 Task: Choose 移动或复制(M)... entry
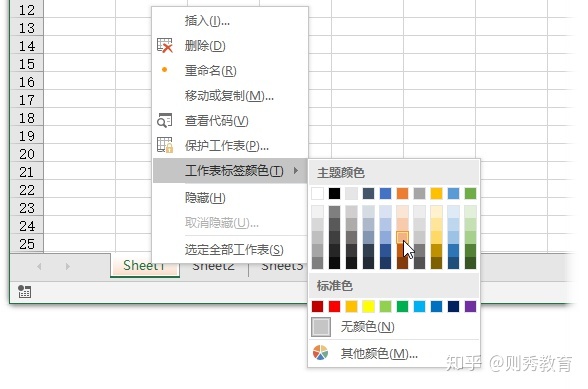(231, 96)
